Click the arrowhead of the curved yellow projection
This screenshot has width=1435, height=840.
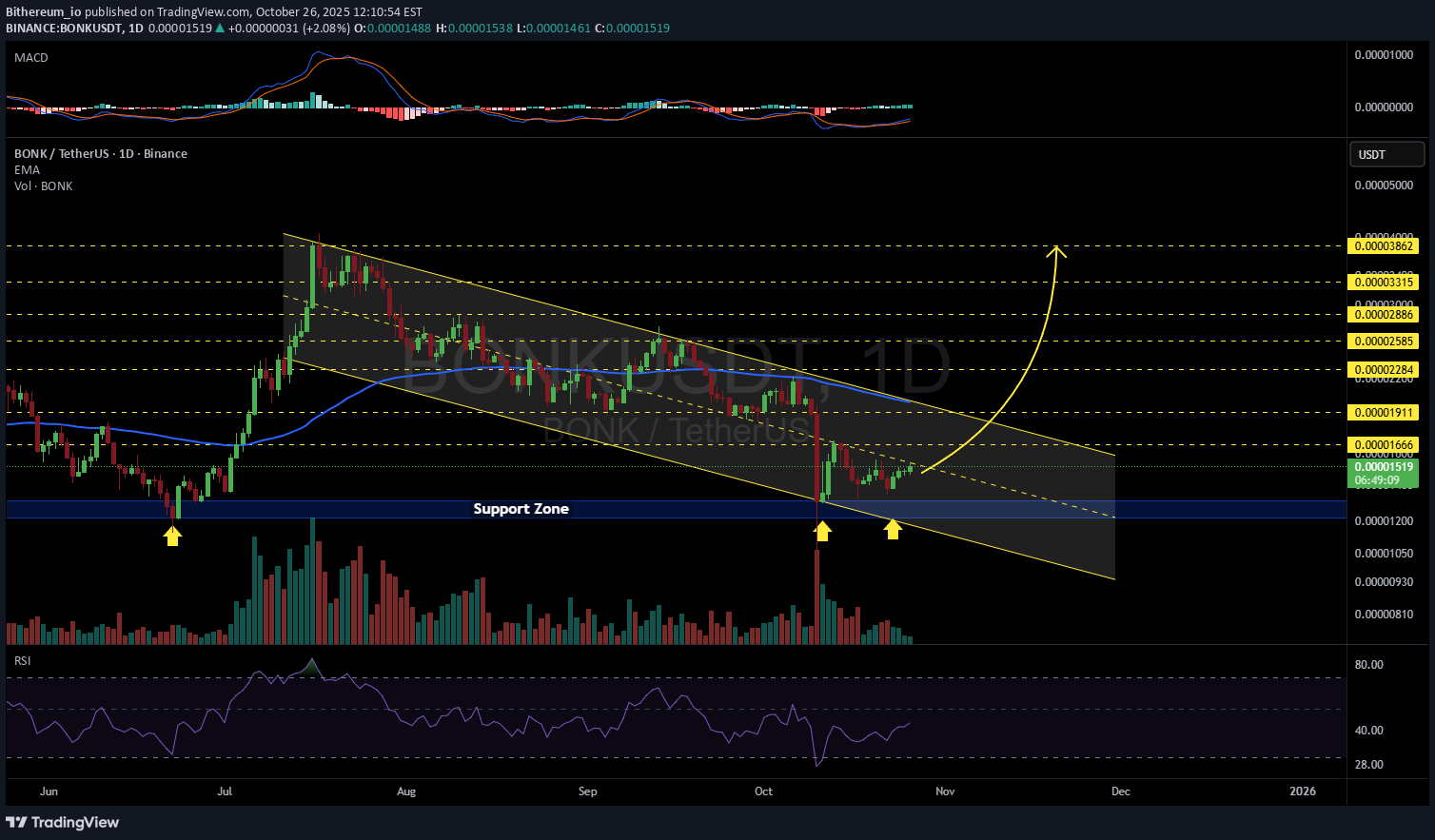1056,251
